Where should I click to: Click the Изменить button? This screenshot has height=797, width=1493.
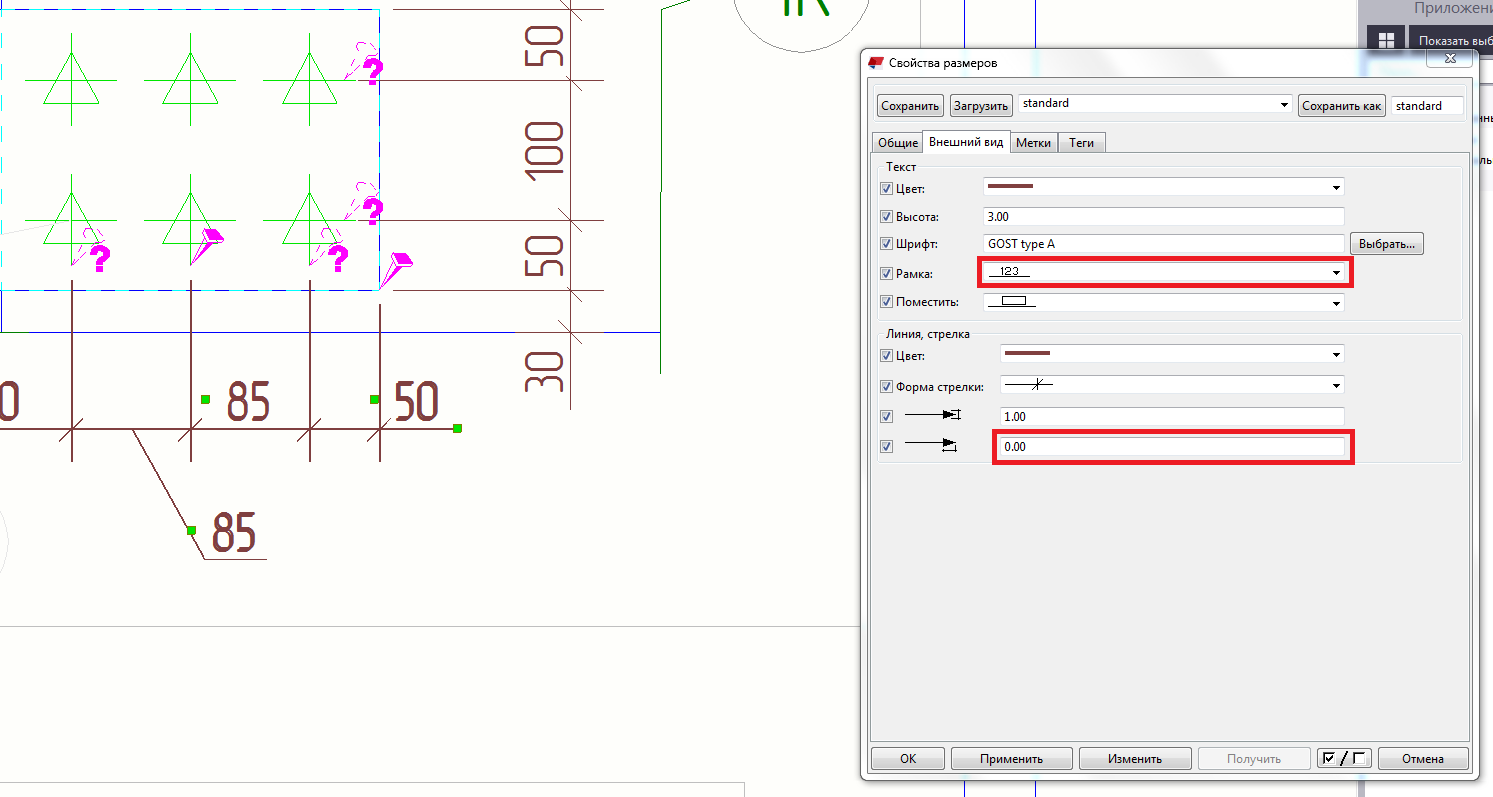[x=1134, y=758]
